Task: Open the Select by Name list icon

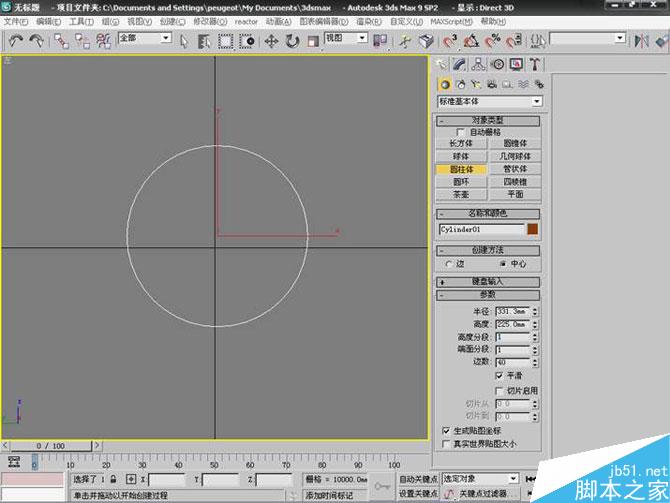Action: [x=204, y=41]
